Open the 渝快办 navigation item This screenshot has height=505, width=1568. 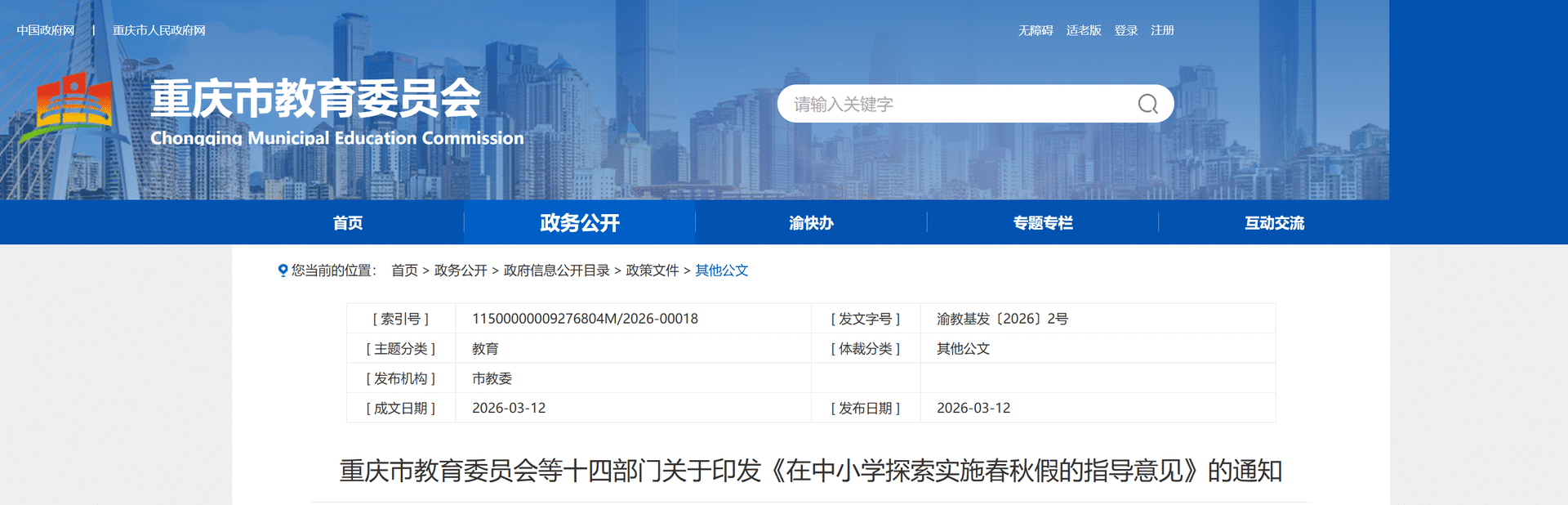coord(811,222)
